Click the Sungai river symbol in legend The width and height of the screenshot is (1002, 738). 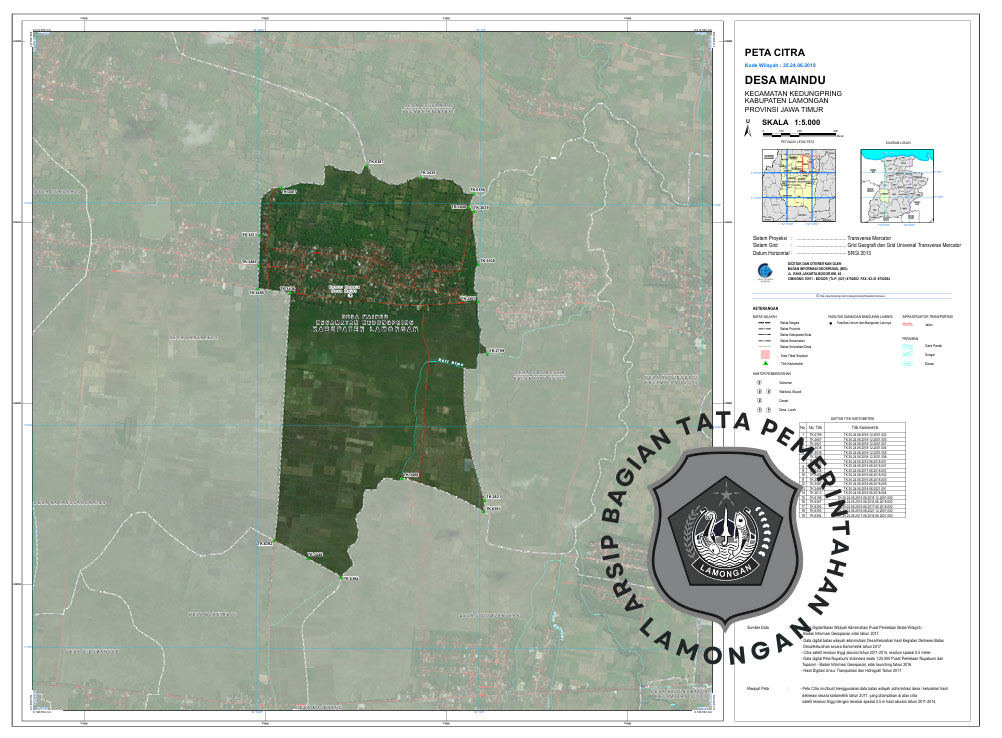pos(908,352)
